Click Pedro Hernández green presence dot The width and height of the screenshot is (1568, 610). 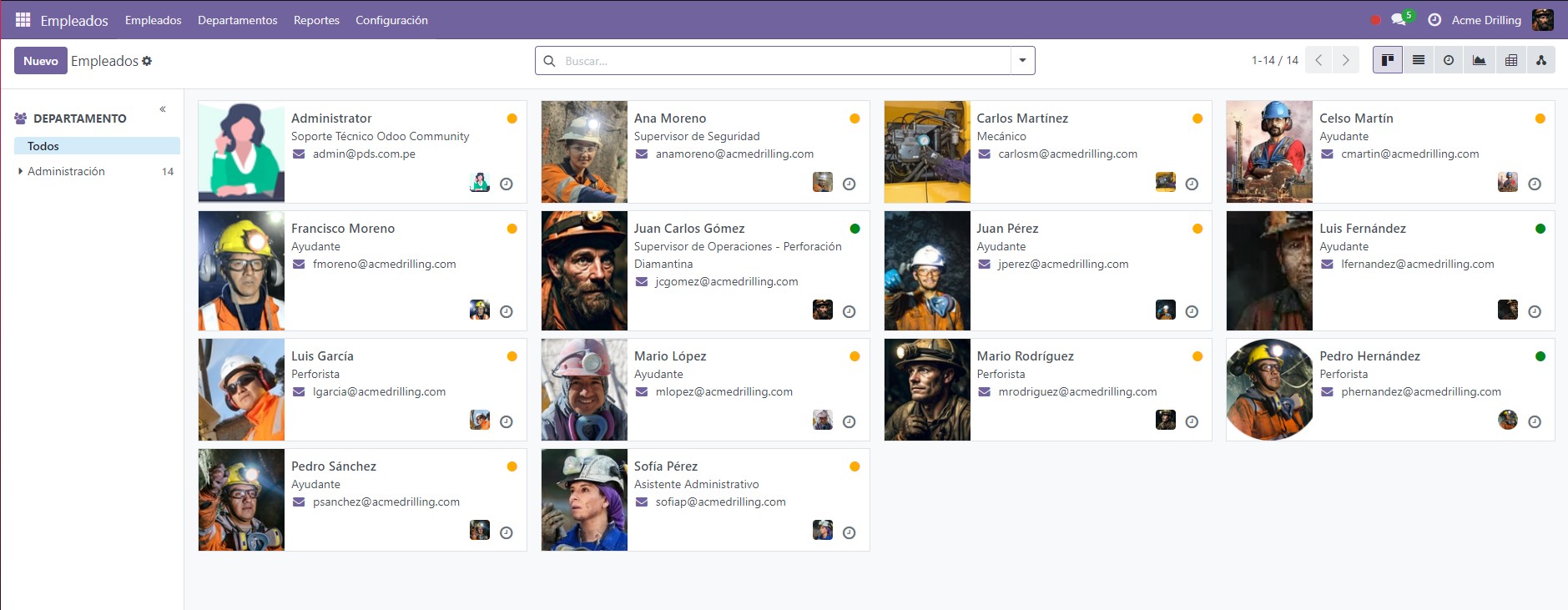pos(1540,356)
